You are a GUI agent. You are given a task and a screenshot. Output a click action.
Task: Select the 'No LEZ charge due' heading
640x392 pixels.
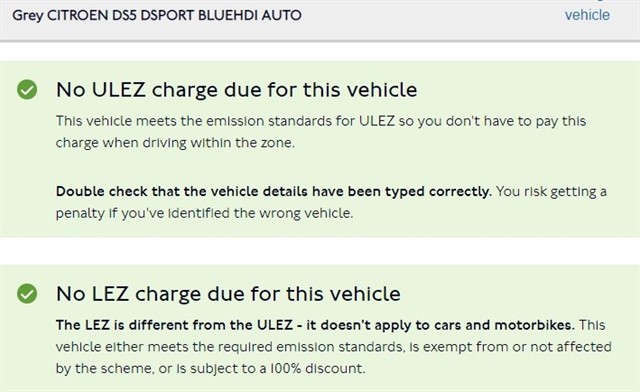click(x=228, y=294)
